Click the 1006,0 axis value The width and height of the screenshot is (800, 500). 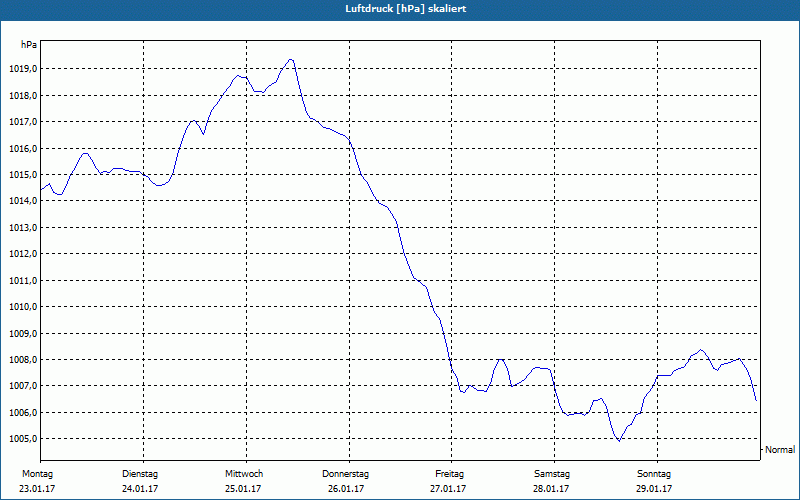[22, 412]
